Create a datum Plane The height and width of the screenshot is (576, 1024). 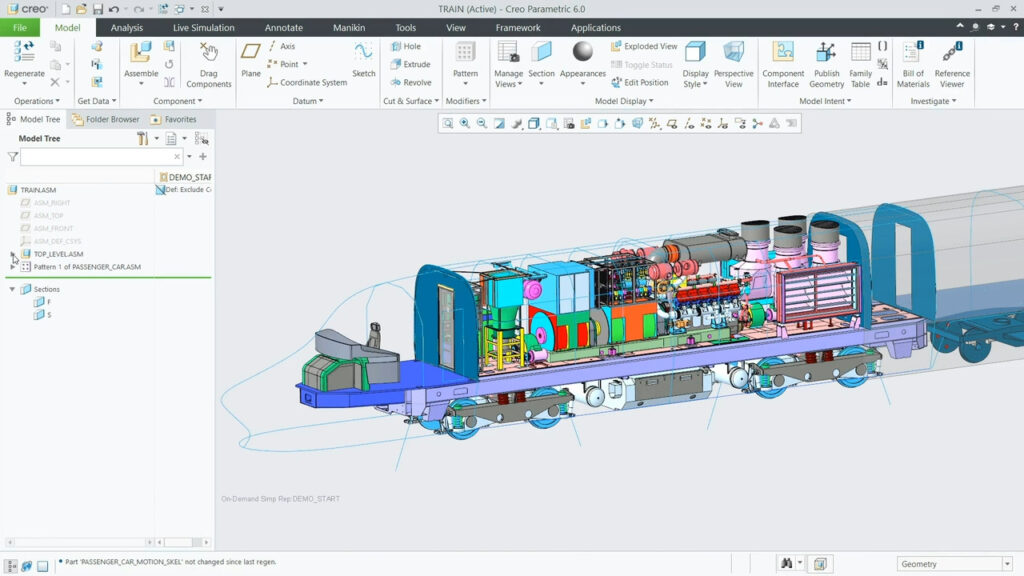coord(251,58)
